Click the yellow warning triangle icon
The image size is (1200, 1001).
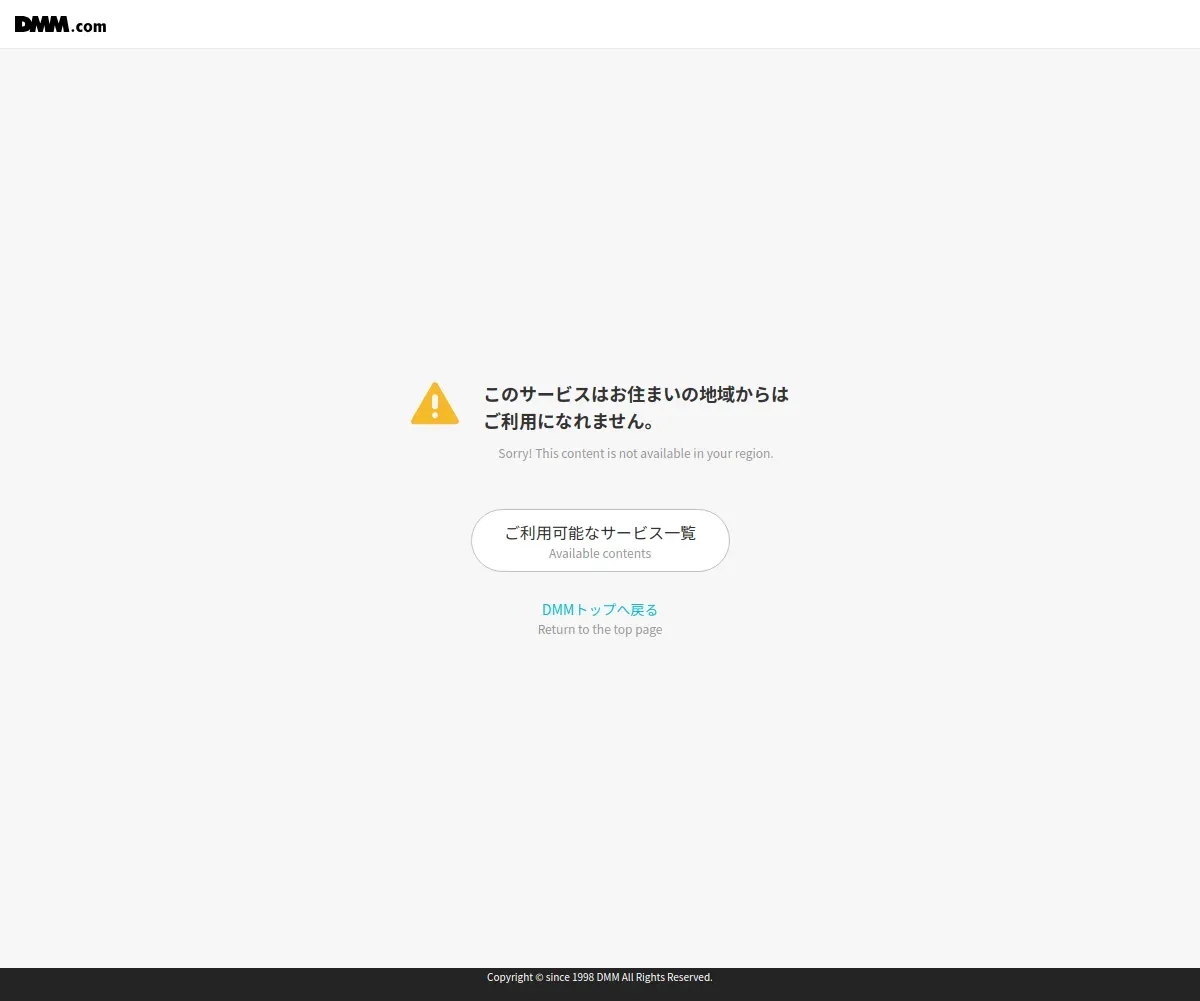435,403
